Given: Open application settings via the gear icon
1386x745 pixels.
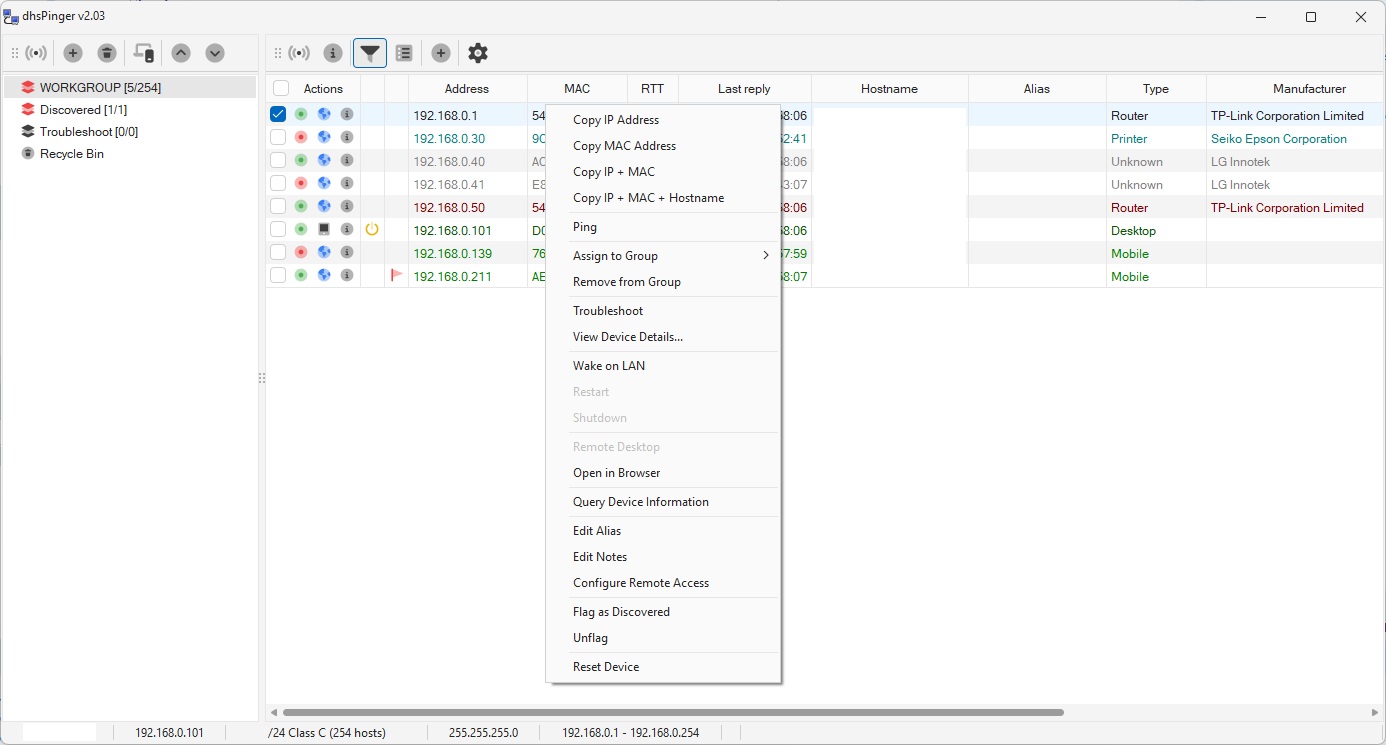Looking at the screenshot, I should (477, 53).
